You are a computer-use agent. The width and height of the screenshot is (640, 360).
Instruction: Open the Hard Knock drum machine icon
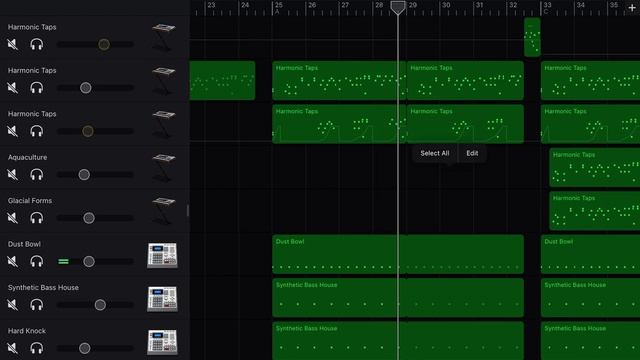click(162, 342)
